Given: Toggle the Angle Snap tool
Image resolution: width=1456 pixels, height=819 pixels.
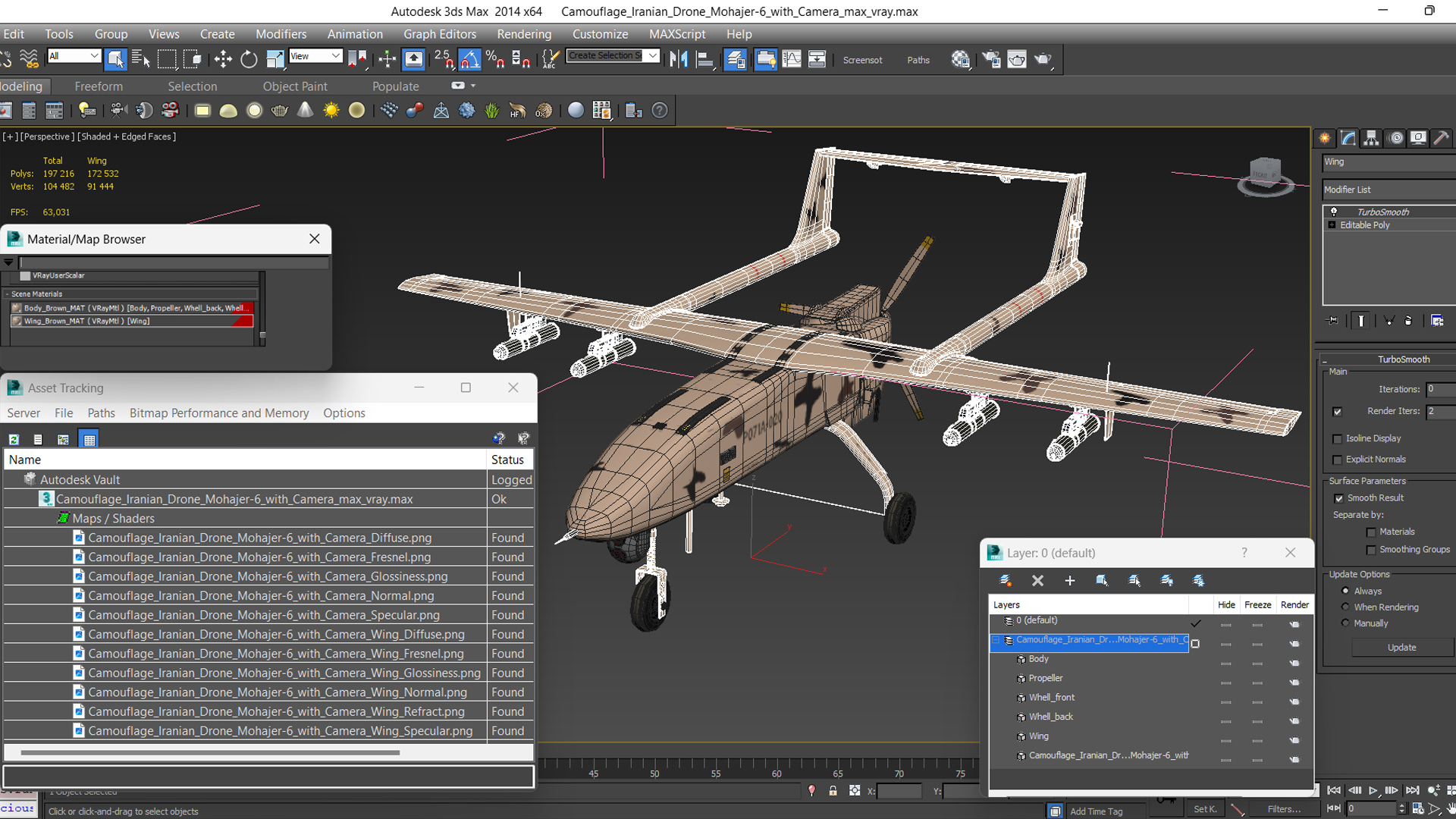Looking at the screenshot, I should pos(469,59).
